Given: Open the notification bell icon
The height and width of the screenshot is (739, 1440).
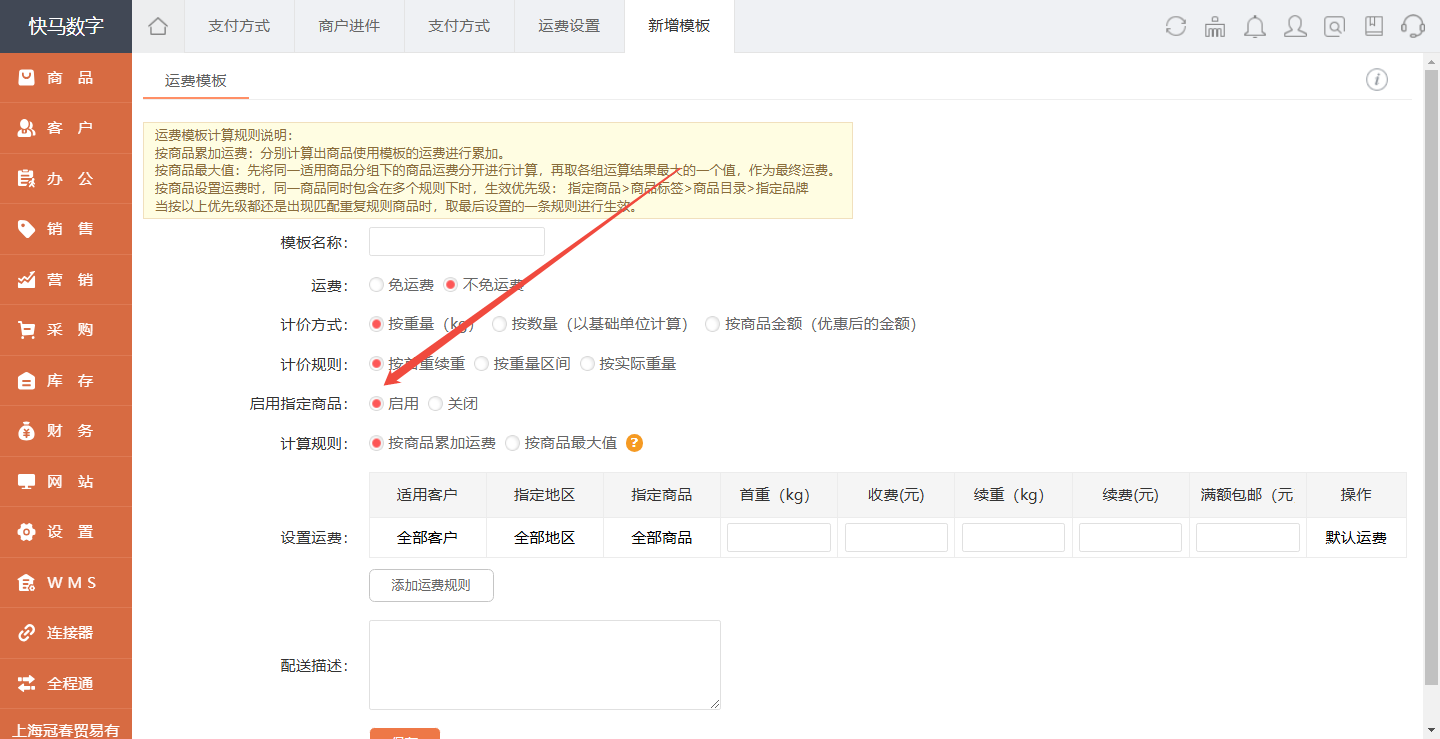Looking at the screenshot, I should click(x=1255, y=27).
